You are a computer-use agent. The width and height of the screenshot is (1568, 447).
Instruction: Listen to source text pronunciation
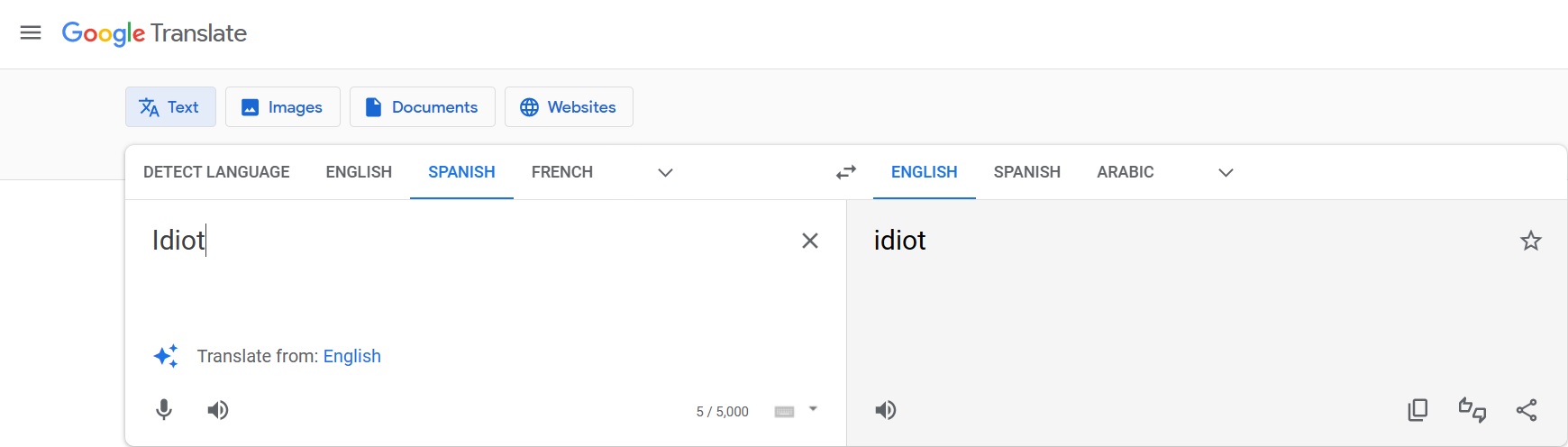218,410
